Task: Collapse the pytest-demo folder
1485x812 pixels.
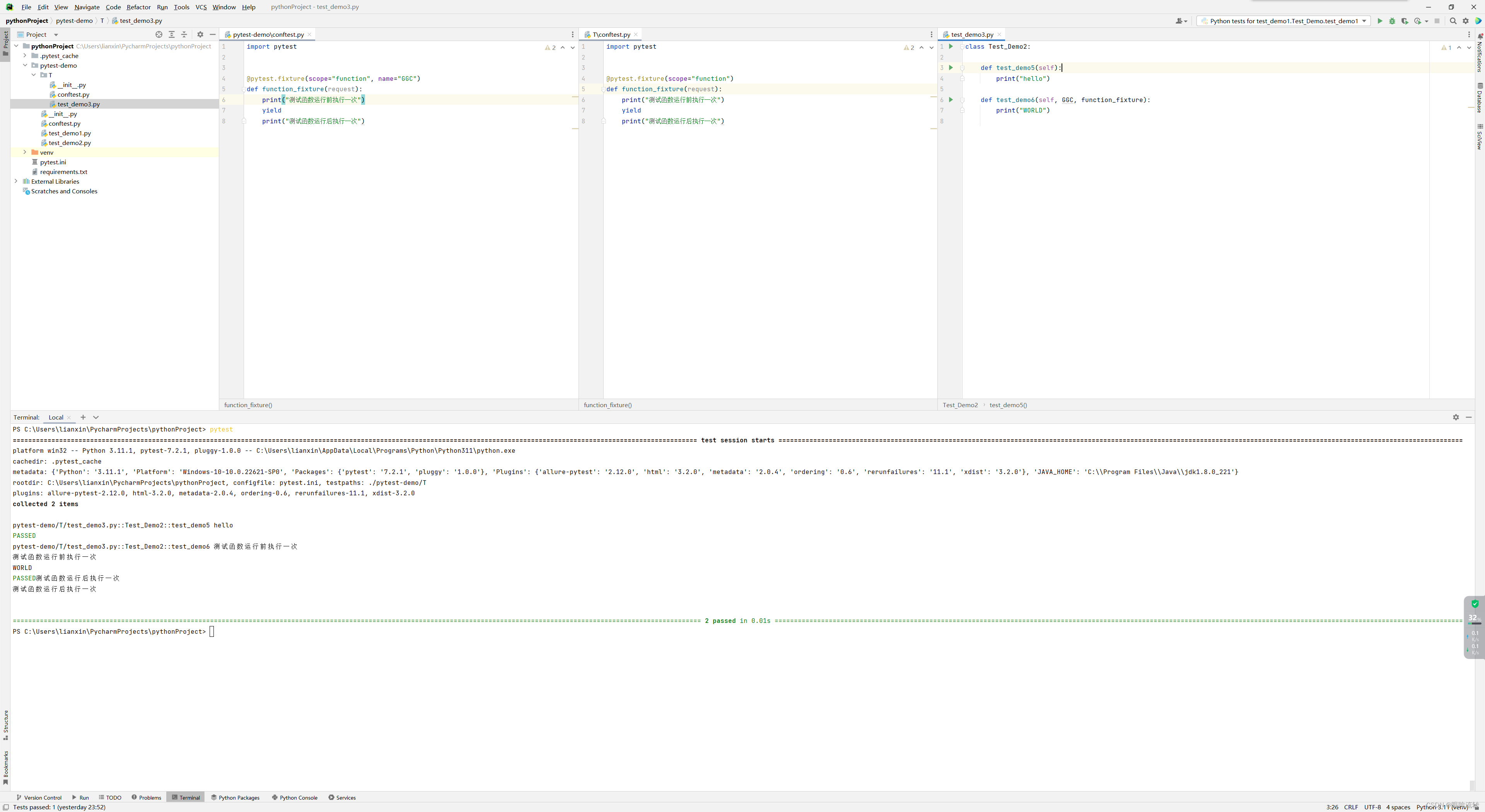Action: click(x=25, y=66)
